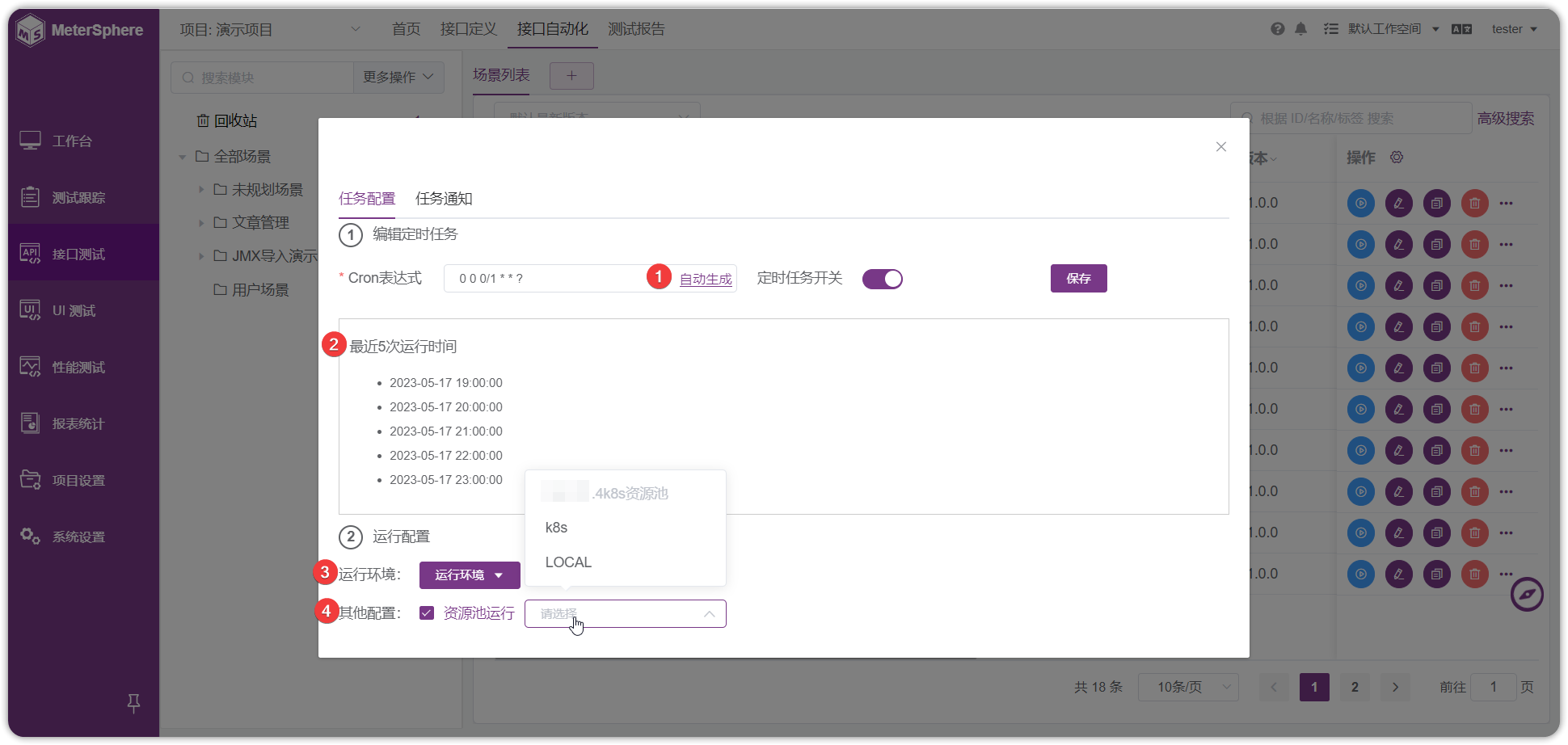This screenshot has height=745, width=1568.
Task: Open the help question-mark icon
Action: click(x=1278, y=29)
